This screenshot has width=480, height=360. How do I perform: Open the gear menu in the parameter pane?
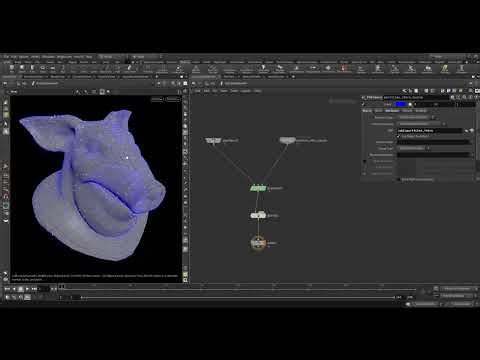[452, 97]
